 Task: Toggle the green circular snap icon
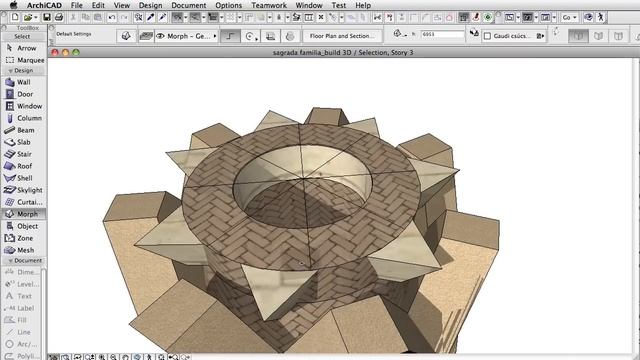coord(488,17)
